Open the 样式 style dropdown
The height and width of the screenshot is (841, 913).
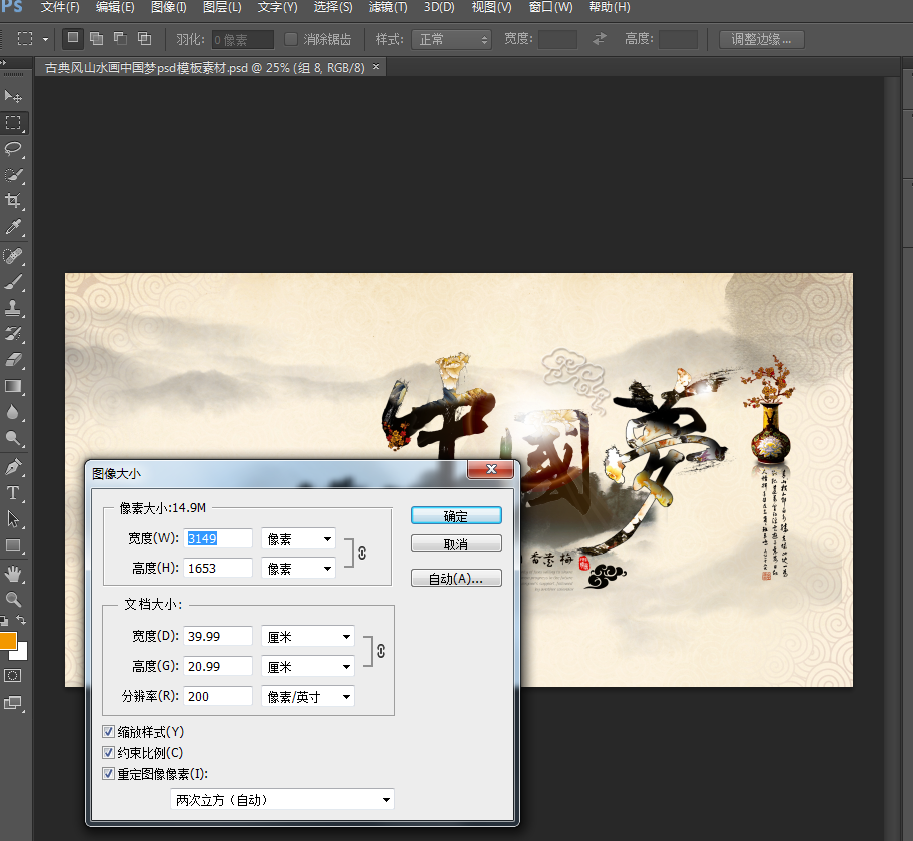pyautogui.click(x=451, y=39)
